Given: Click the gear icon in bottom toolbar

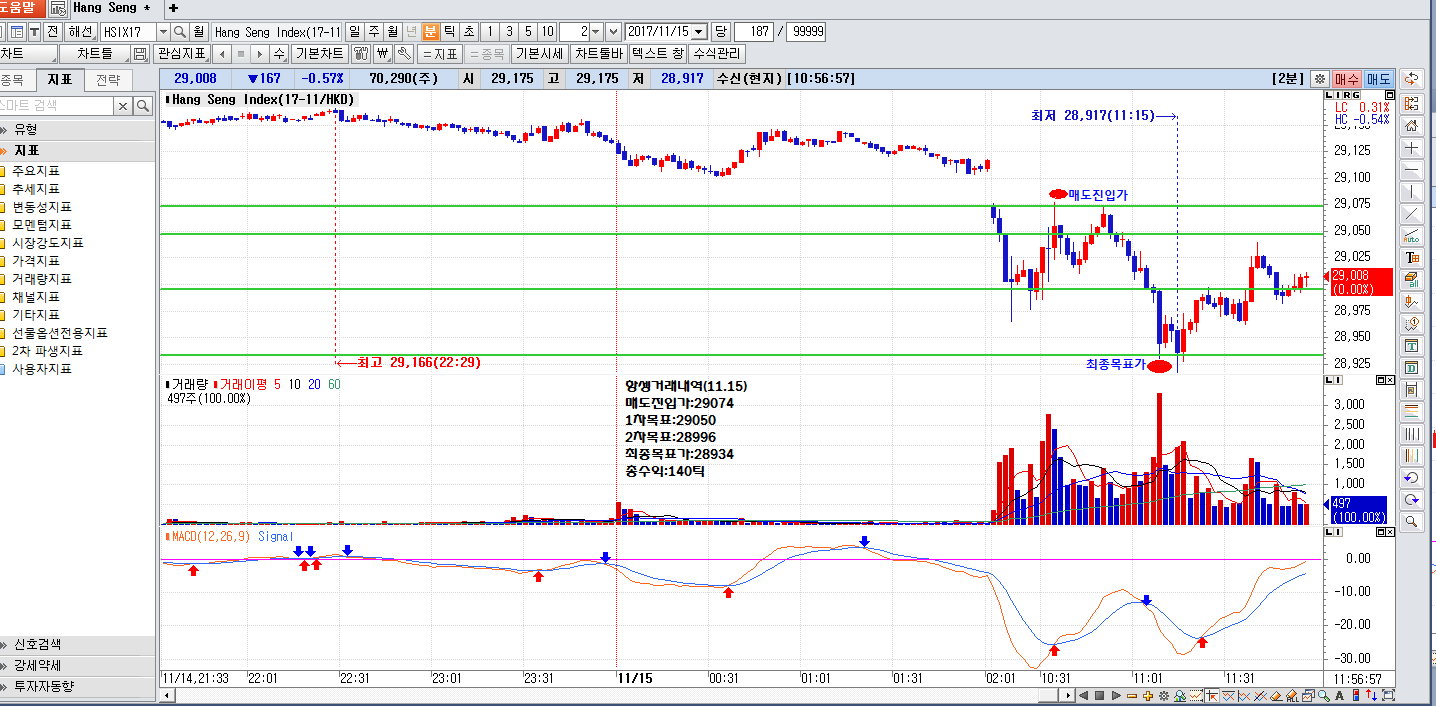Looking at the screenshot, I should pos(1164,696).
